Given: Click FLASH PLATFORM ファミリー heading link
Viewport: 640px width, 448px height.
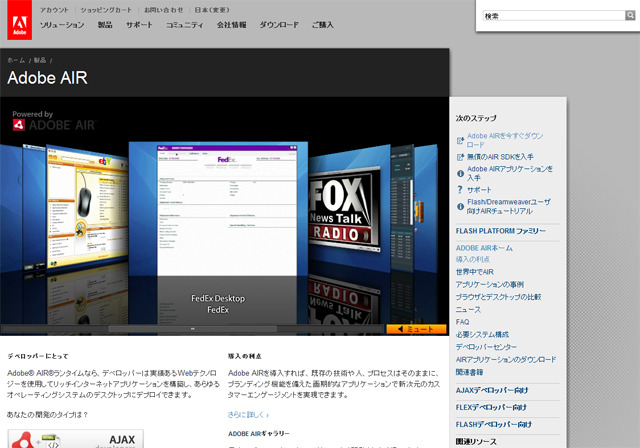Looking at the screenshot, I should (x=500, y=231).
